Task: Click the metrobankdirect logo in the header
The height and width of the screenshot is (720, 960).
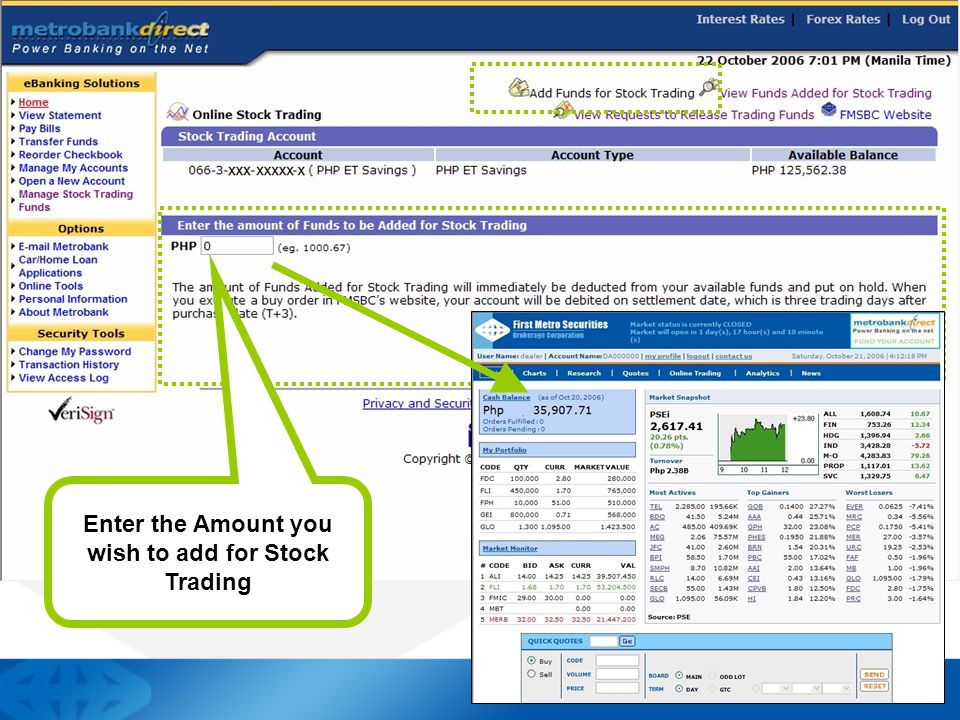Action: [x=110, y=33]
